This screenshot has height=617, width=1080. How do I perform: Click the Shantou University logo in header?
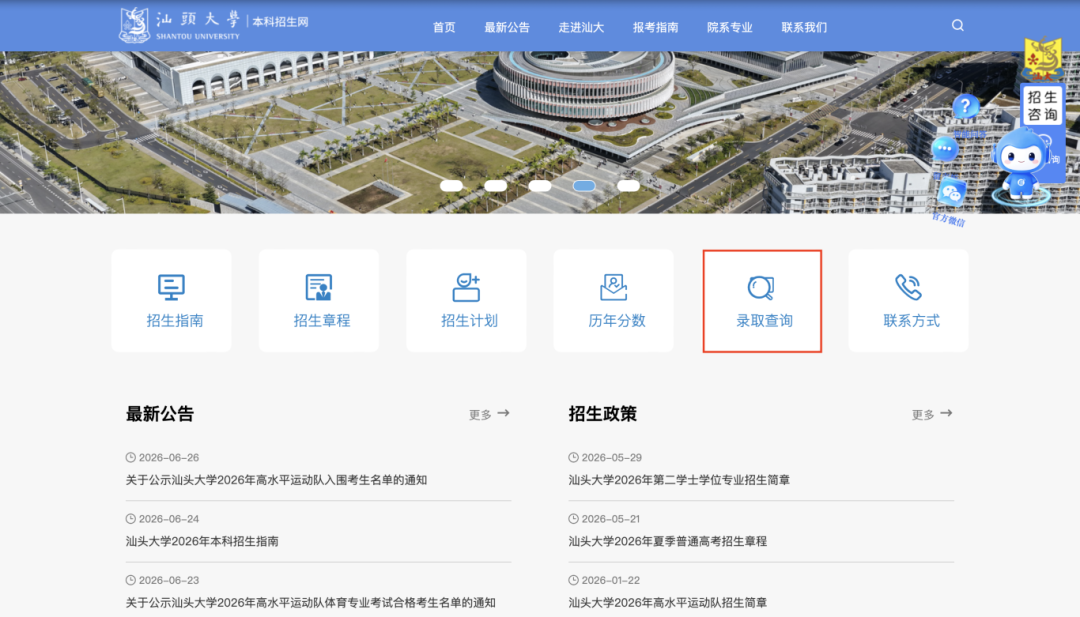point(180,25)
